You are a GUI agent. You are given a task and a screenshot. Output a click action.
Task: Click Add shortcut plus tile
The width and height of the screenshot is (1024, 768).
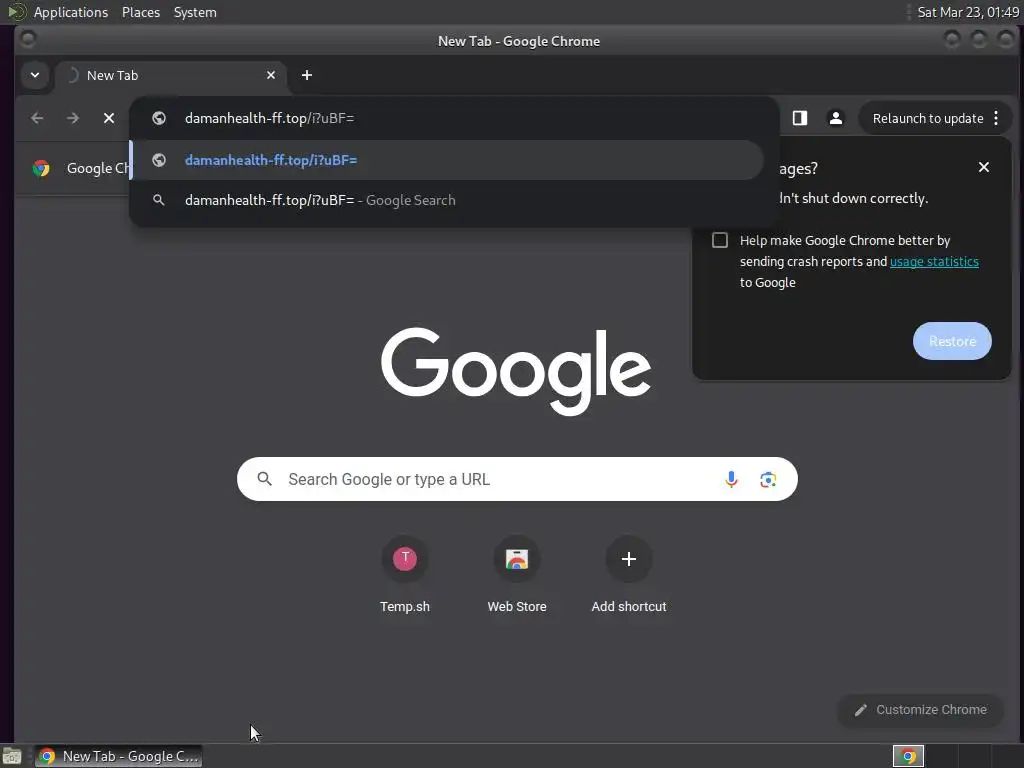629,575
